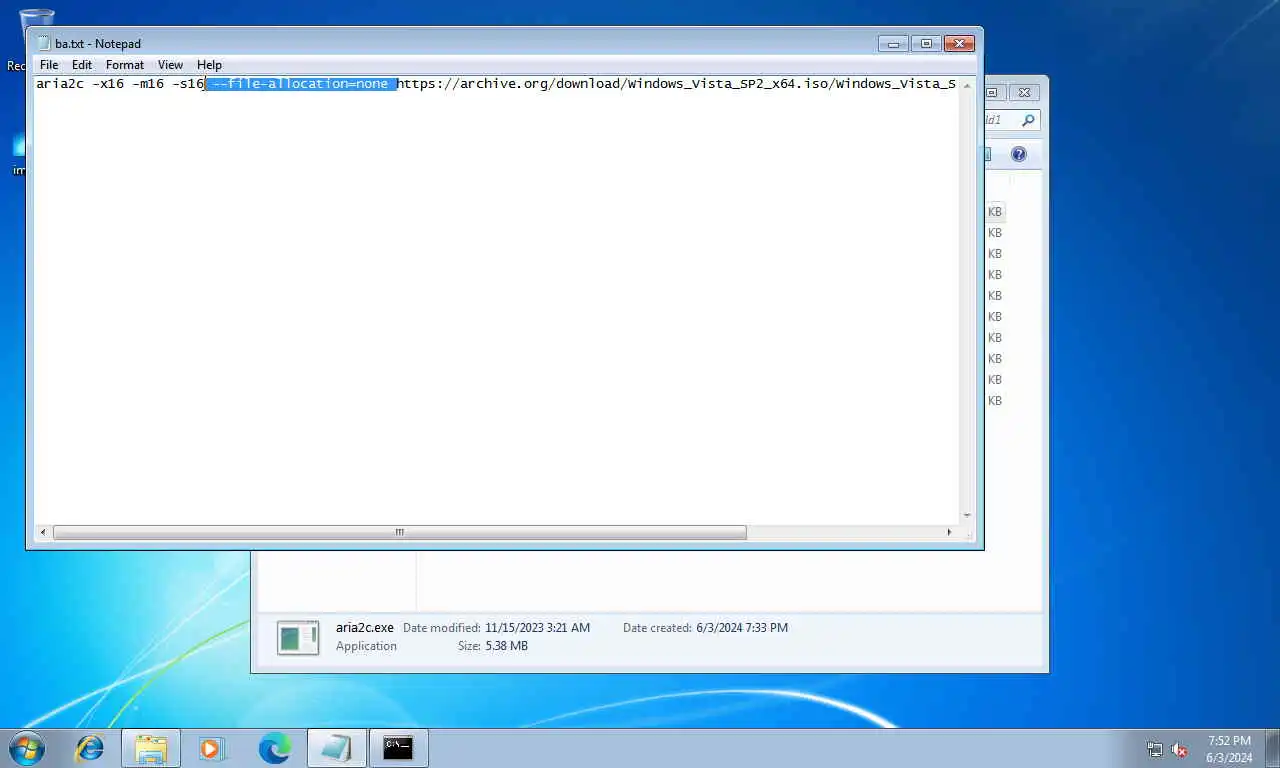Open the Edit menu in Notepad
1280x768 pixels.
pos(82,65)
